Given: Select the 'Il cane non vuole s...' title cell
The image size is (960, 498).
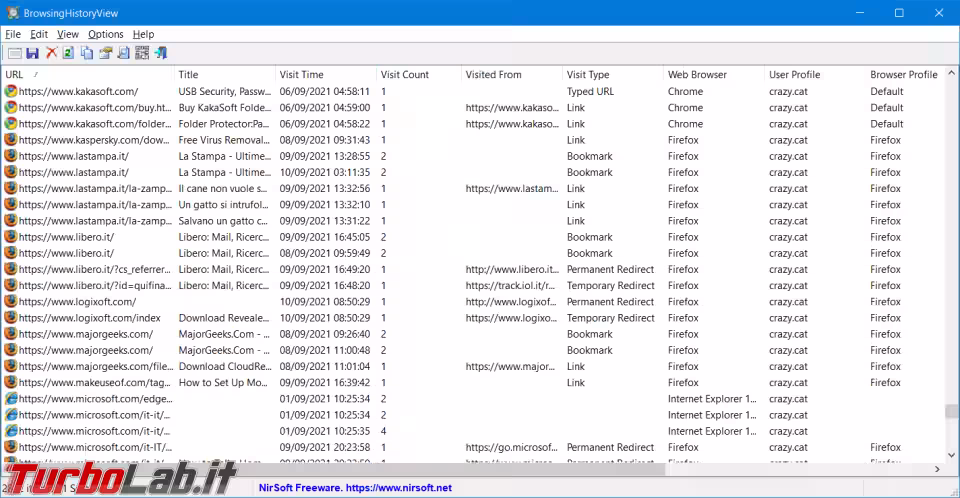Looking at the screenshot, I should point(223,189).
